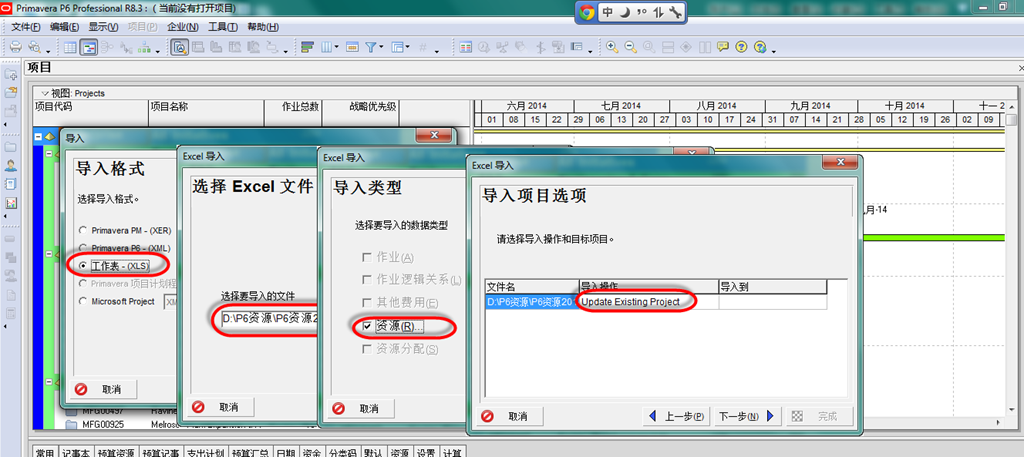
Task: Click the Tracking chart icon in left sidebar
Action: tap(10, 203)
